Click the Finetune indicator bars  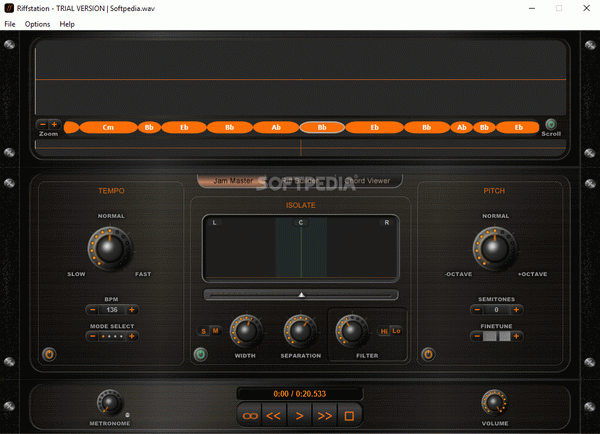496,336
